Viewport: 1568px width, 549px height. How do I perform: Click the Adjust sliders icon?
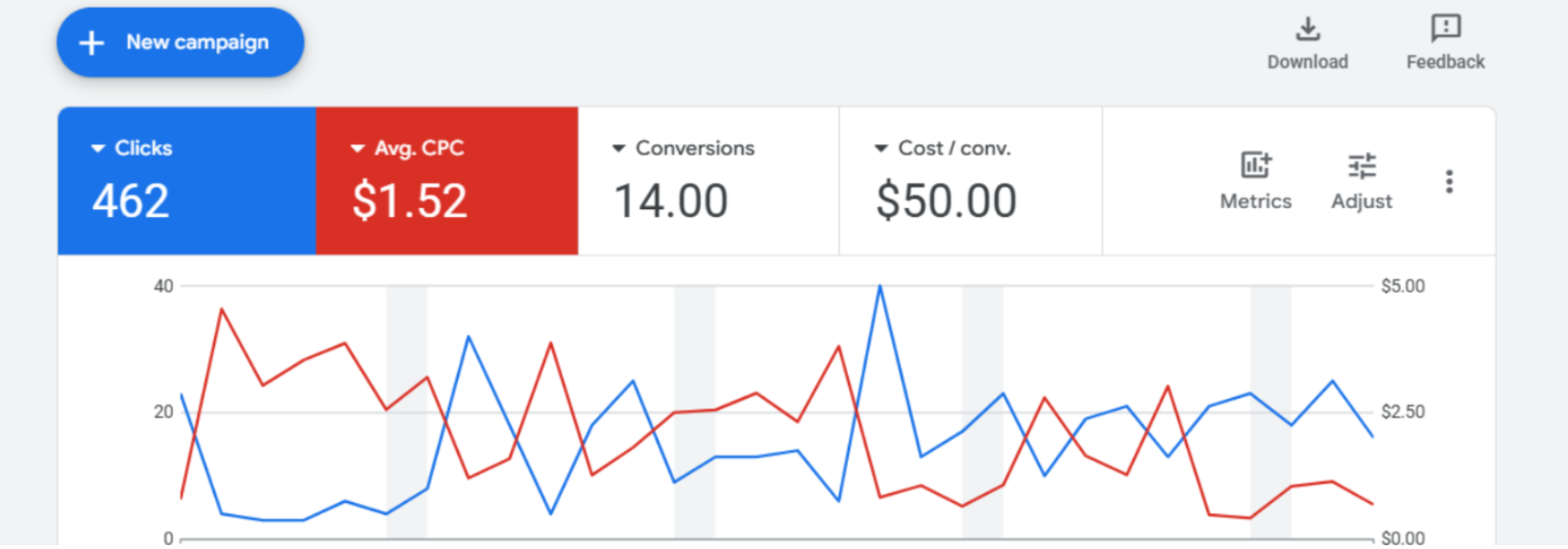click(1362, 166)
